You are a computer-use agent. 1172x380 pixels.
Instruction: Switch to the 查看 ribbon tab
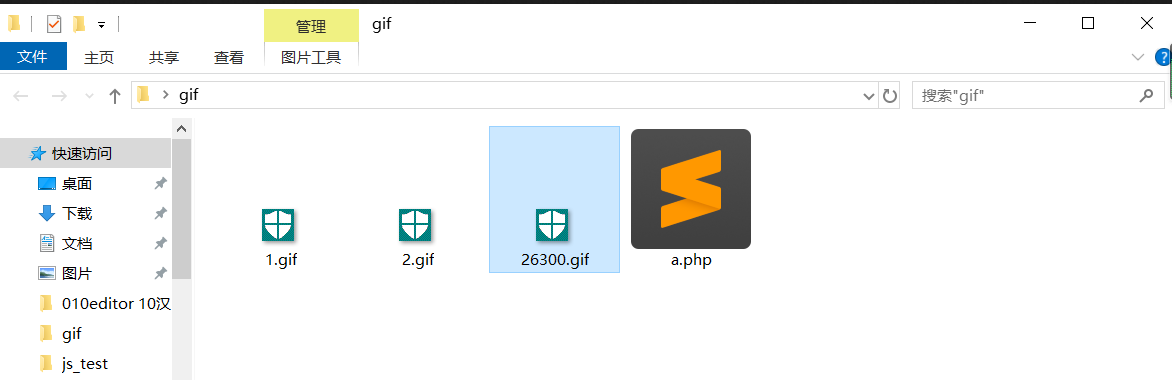click(229, 58)
